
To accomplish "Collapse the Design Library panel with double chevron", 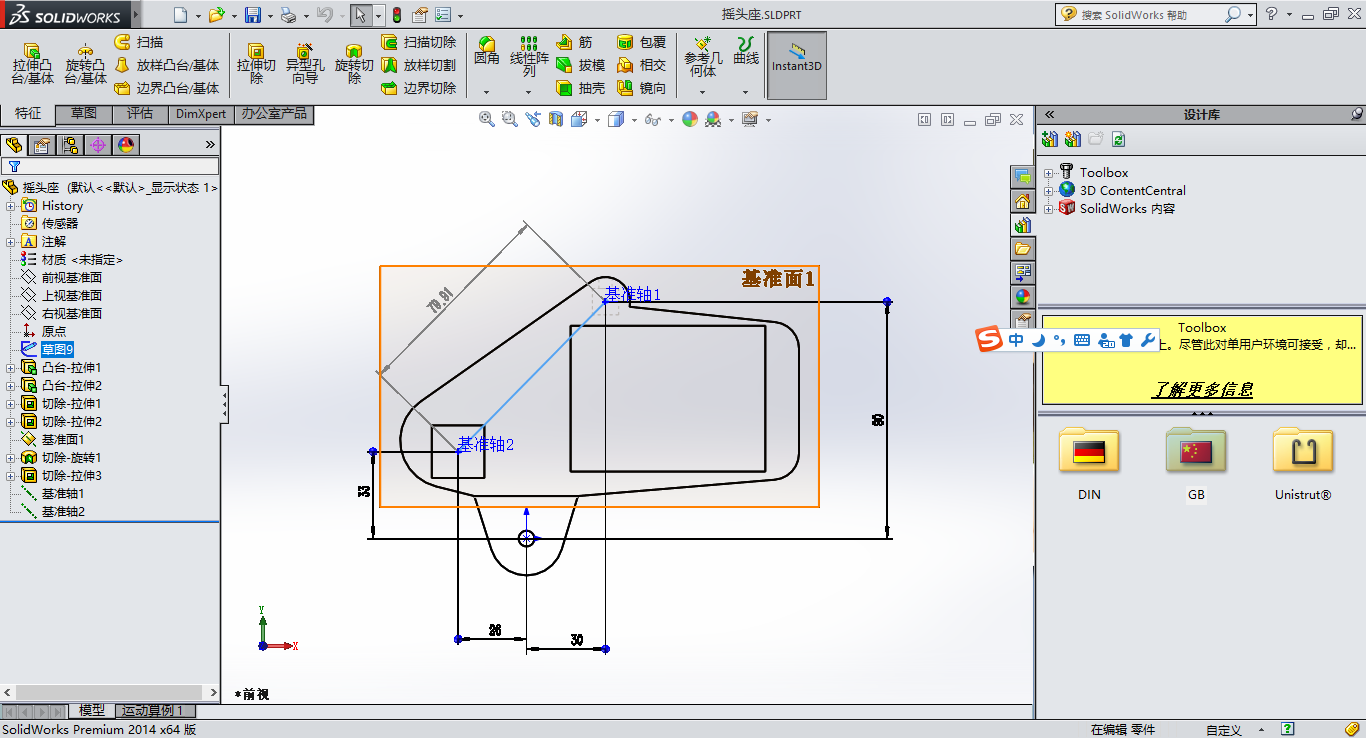I will pyautogui.click(x=1049, y=115).
